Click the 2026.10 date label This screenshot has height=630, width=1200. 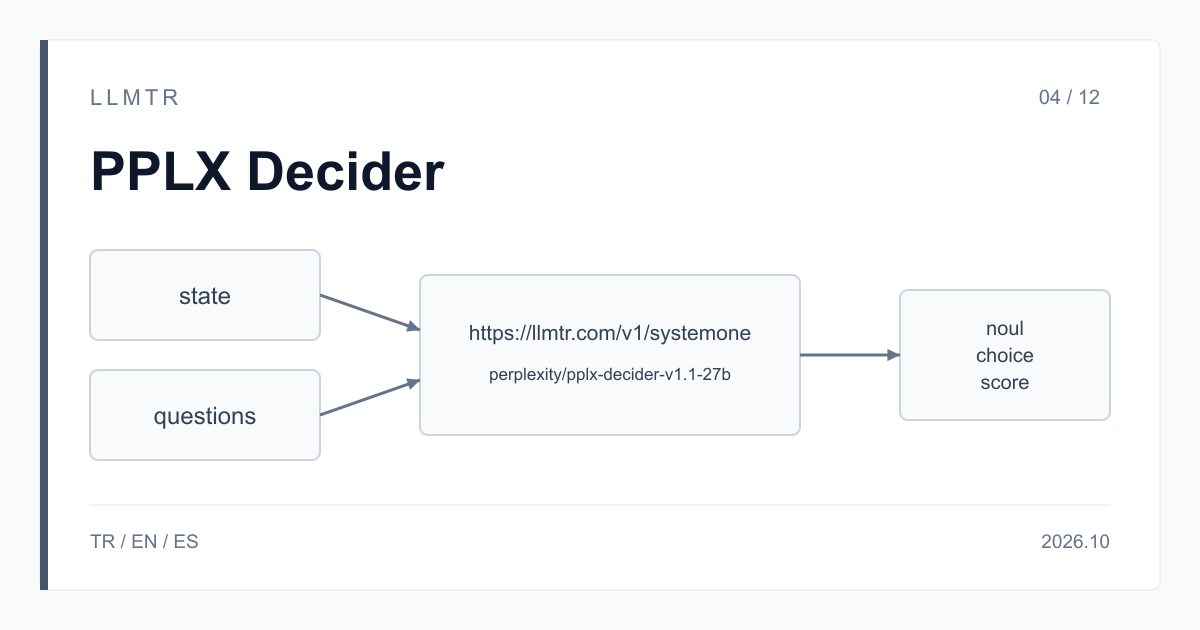(x=1075, y=542)
